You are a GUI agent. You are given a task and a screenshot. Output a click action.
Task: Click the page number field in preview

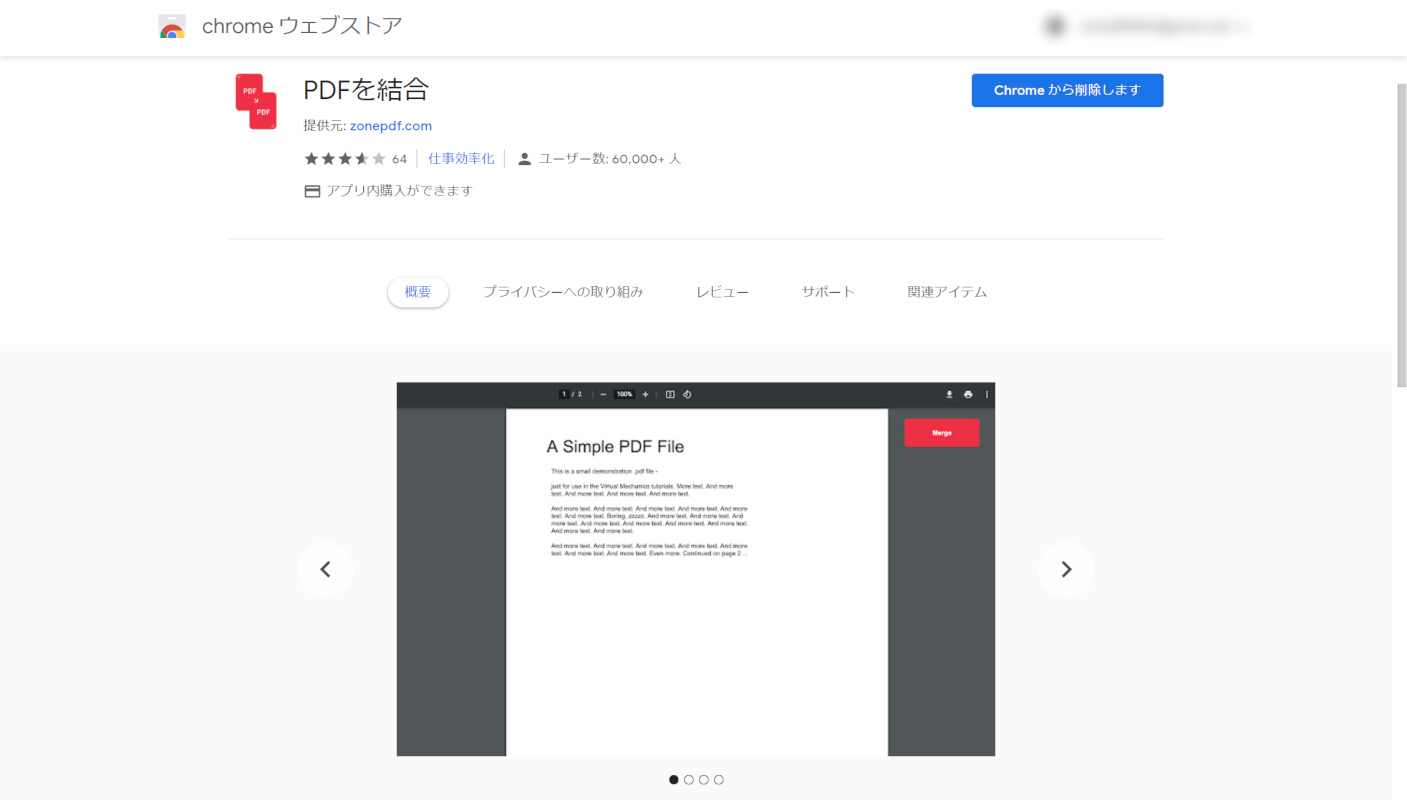coord(564,394)
